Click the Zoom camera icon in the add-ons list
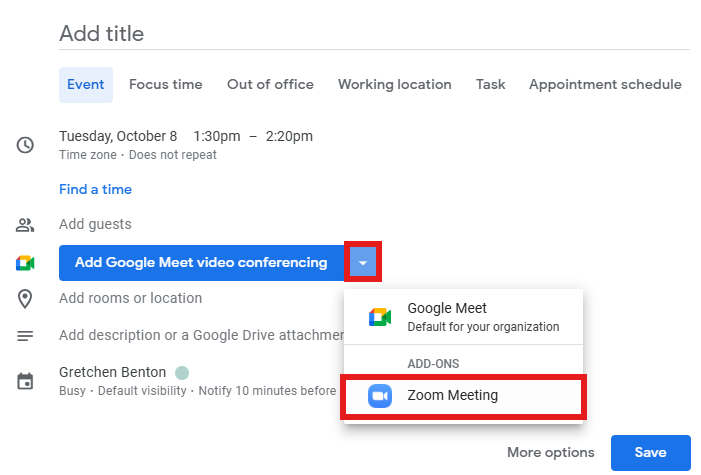Screen dimensions: 701x475 tap(380, 395)
